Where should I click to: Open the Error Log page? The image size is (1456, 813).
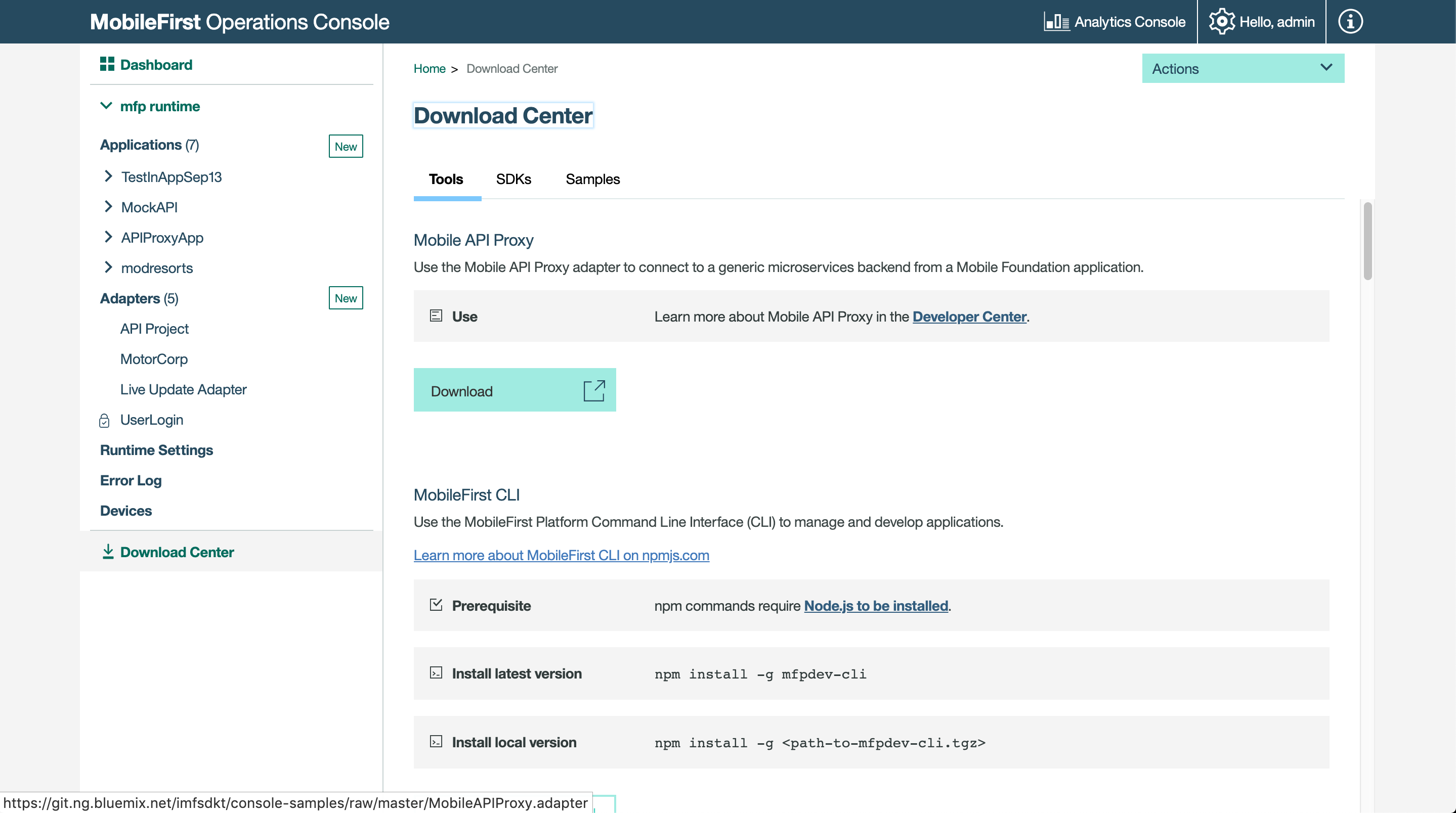tap(131, 481)
